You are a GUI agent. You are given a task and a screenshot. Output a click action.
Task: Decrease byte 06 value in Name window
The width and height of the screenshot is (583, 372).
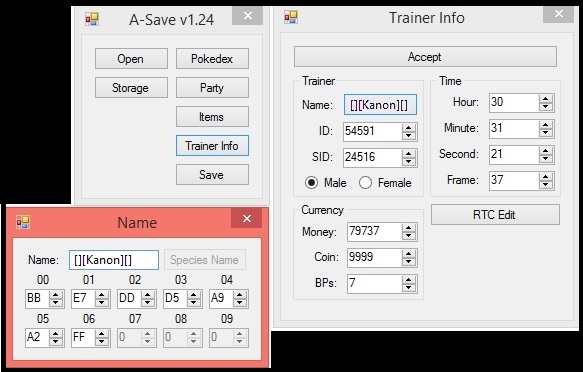tap(102, 342)
